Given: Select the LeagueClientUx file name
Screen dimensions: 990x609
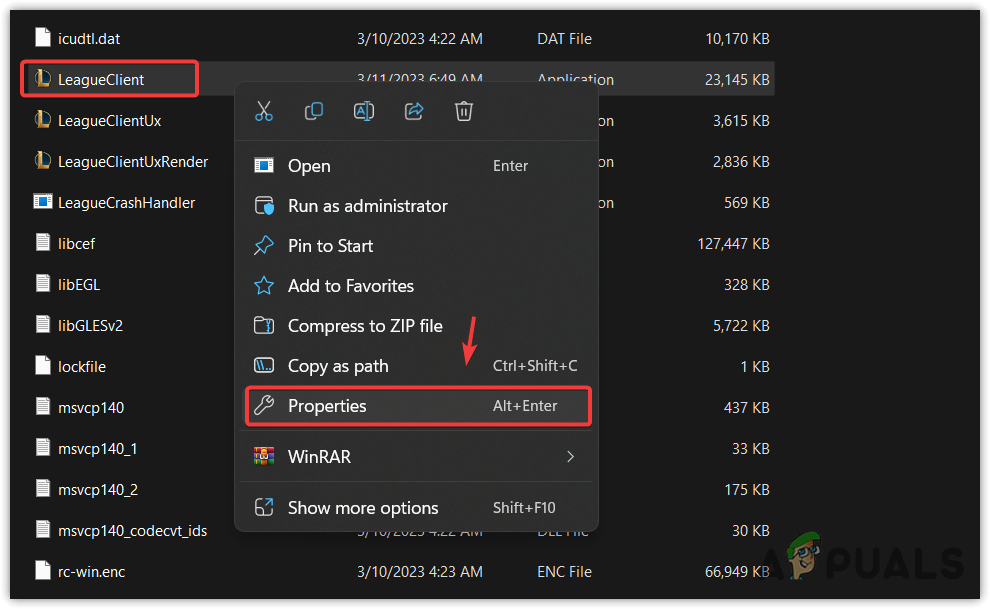Looking at the screenshot, I should [110, 121].
